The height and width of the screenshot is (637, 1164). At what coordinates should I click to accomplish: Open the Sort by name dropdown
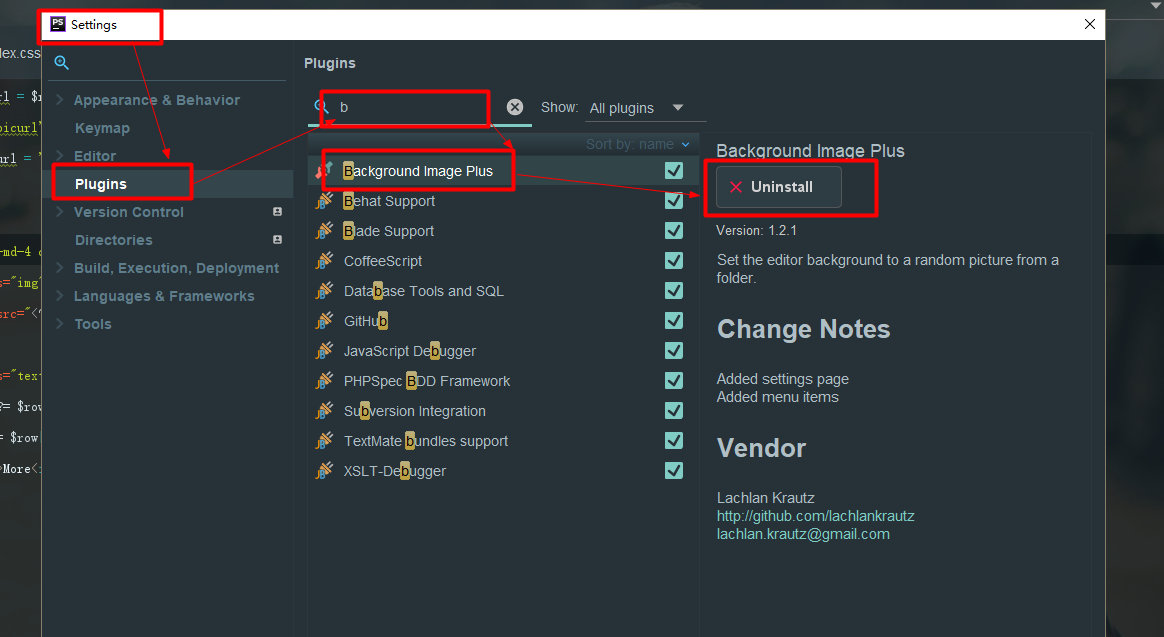point(637,144)
